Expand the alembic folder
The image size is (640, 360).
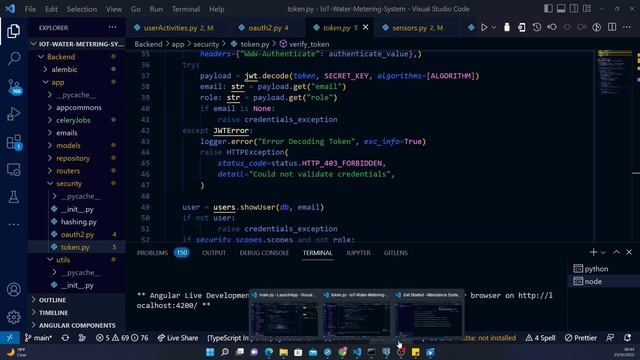pyautogui.click(x=64, y=69)
